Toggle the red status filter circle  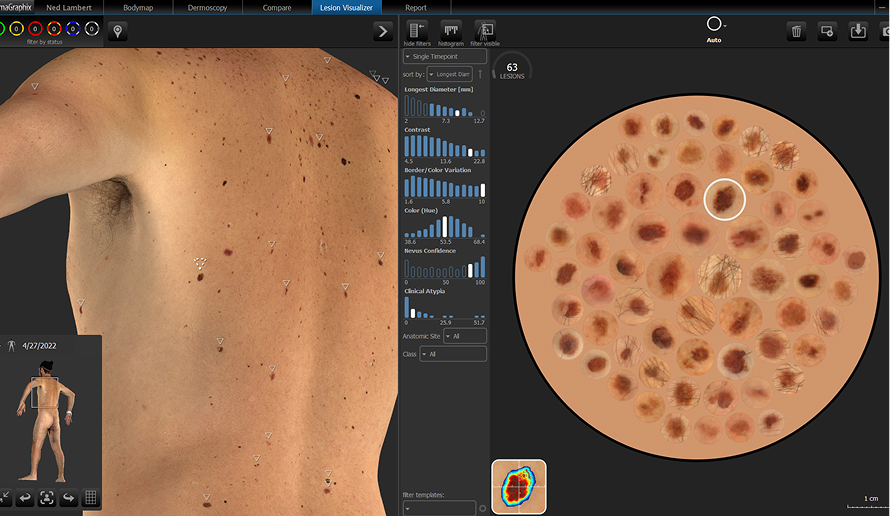[x=33, y=29]
